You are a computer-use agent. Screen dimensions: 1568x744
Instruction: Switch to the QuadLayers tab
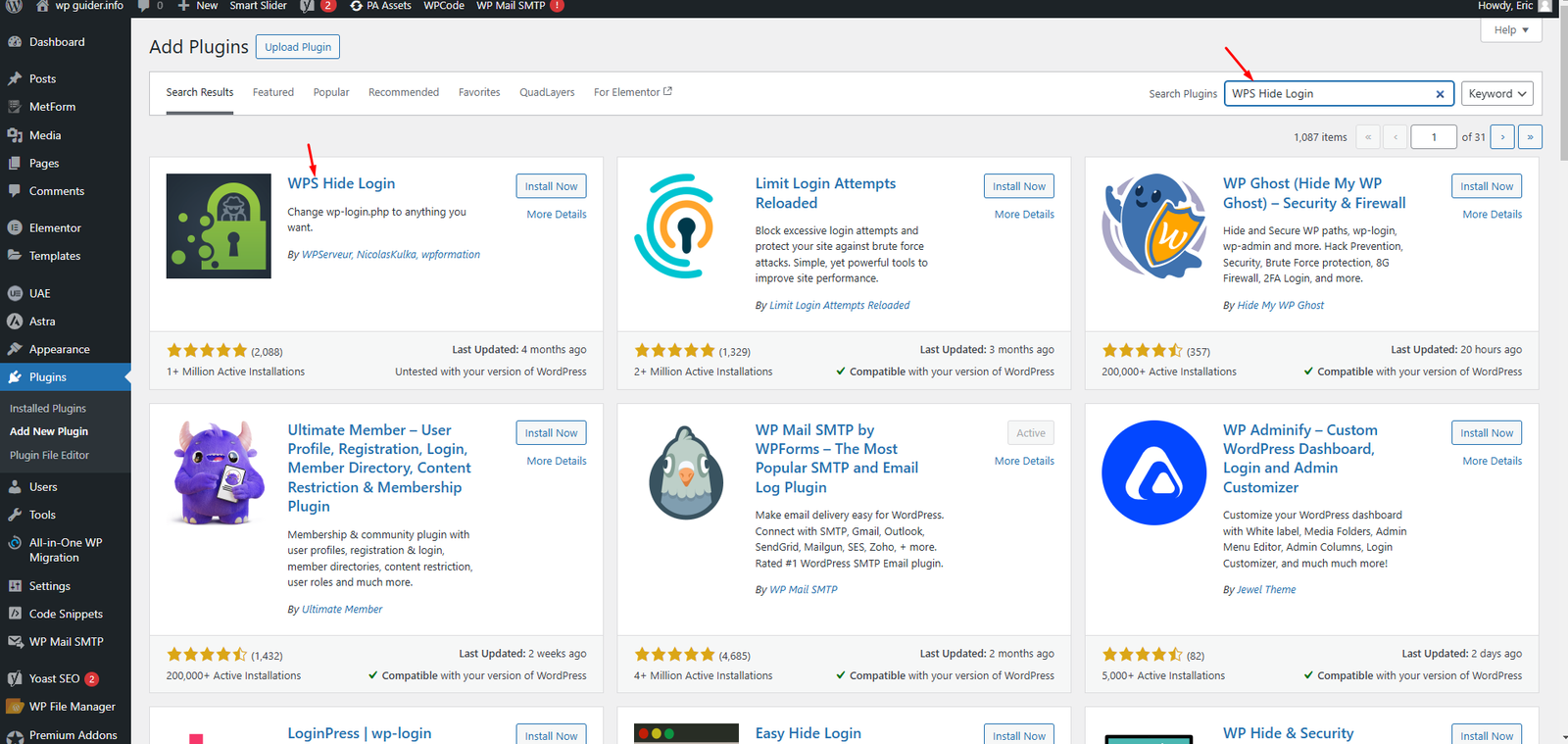[x=547, y=92]
